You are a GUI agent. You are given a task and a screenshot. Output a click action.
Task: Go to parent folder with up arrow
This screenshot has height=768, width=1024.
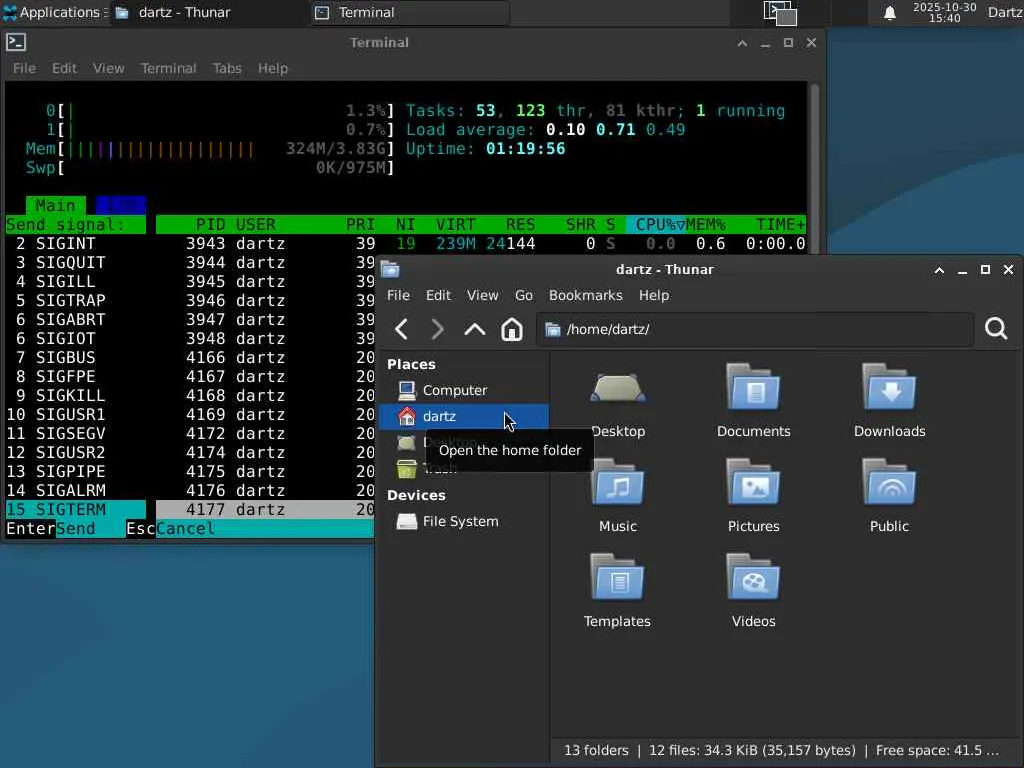coord(474,329)
